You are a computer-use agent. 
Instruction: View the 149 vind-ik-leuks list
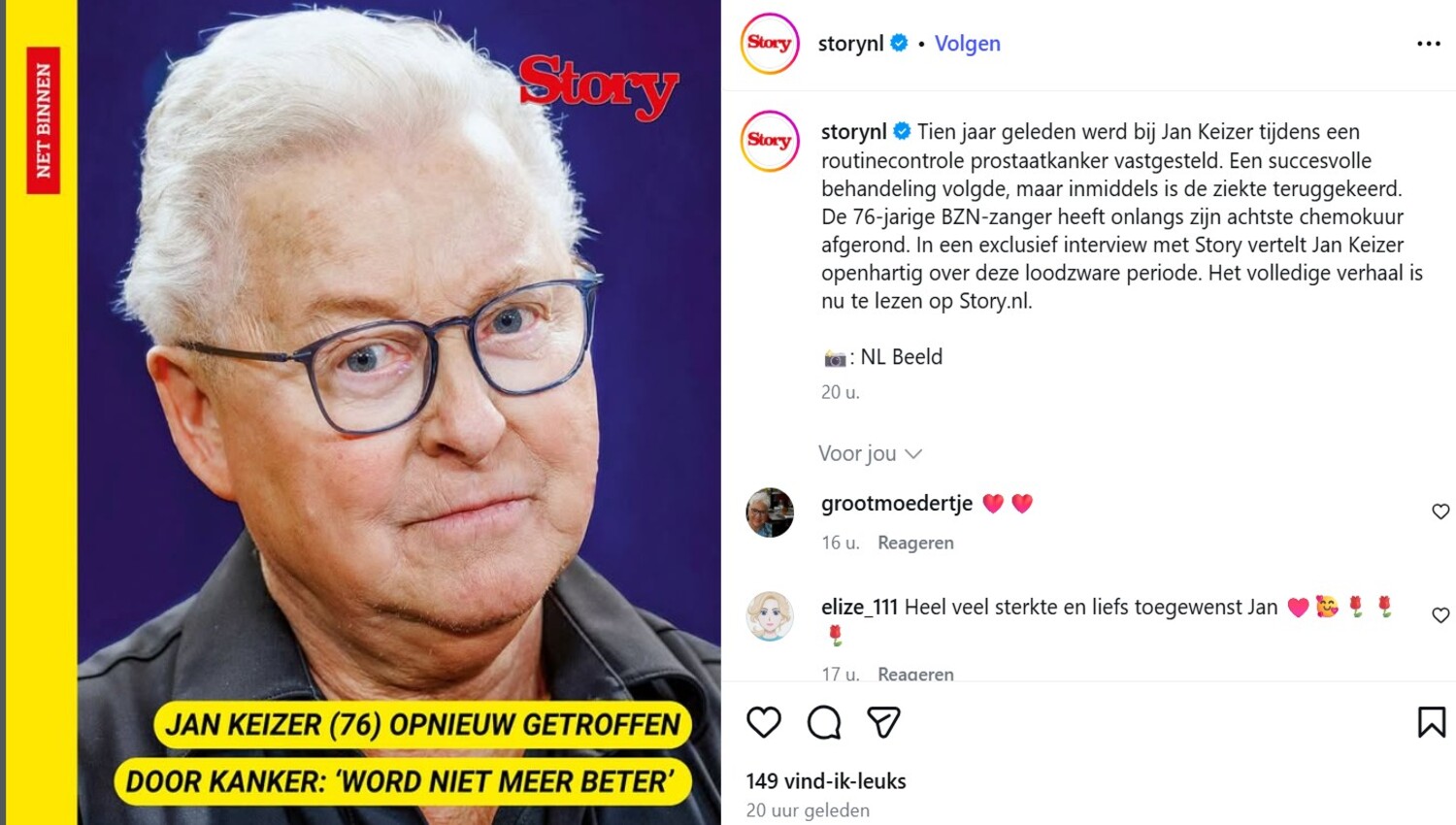[x=826, y=781]
